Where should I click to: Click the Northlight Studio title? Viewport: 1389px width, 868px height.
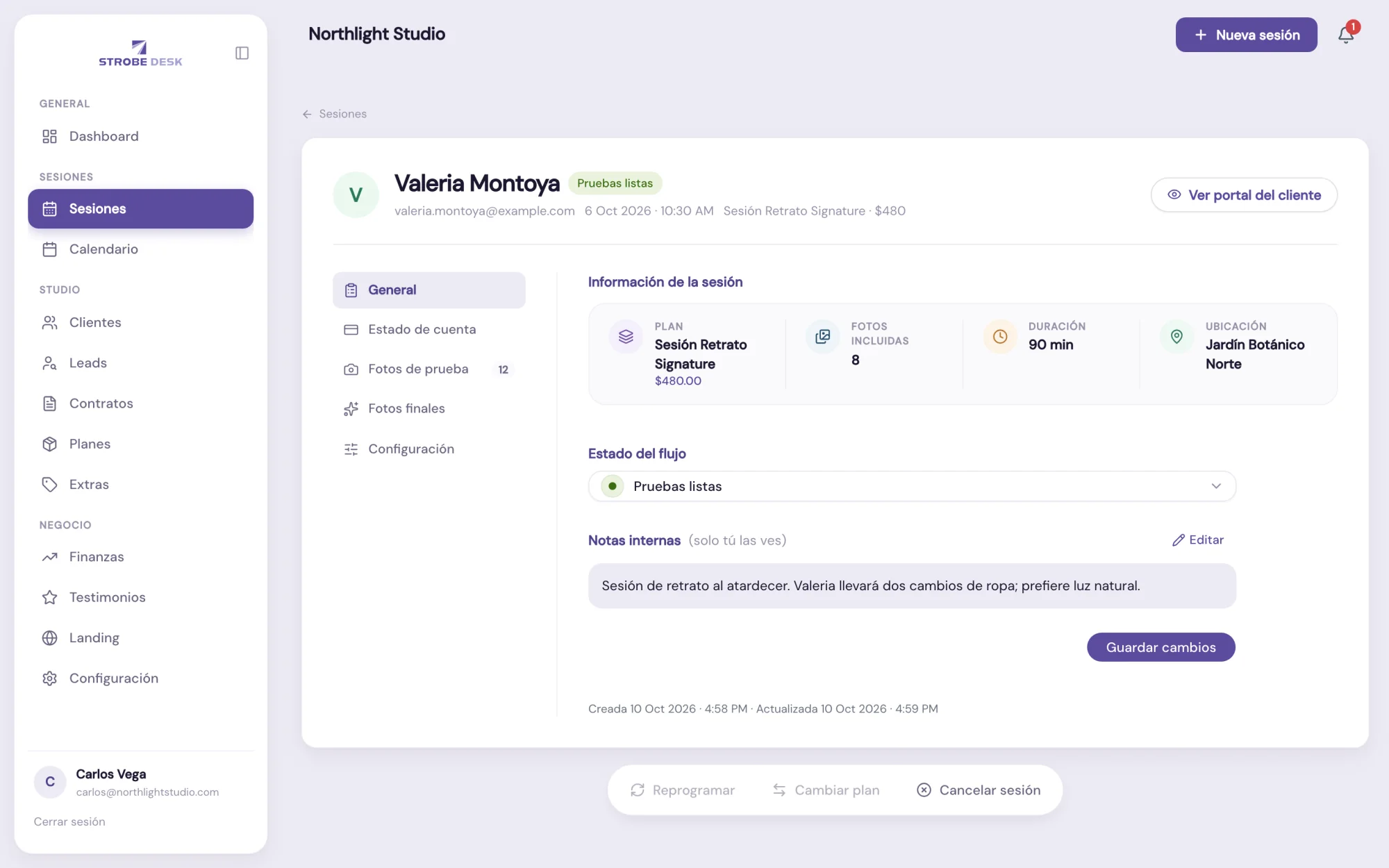pos(376,34)
